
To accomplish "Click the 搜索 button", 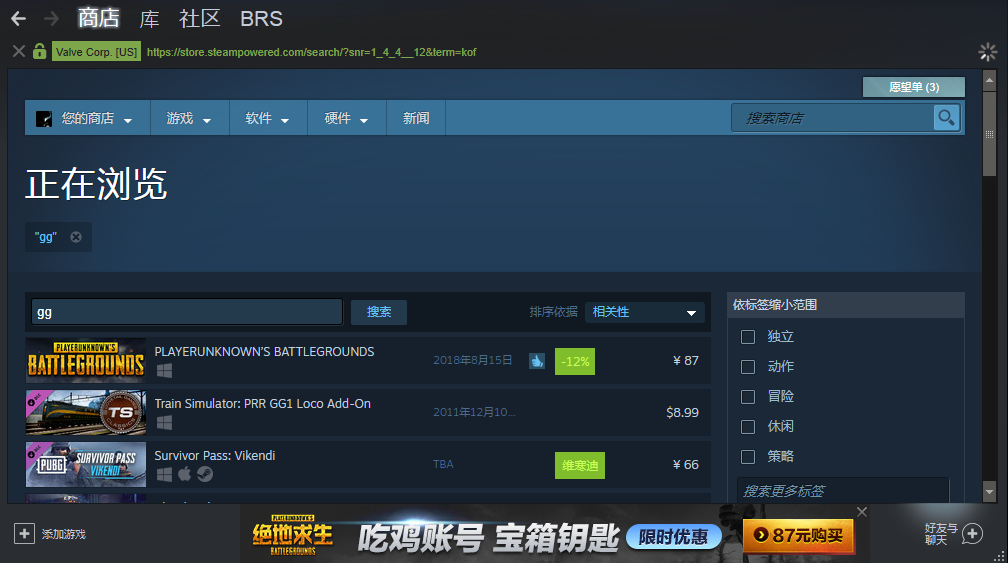I will pyautogui.click(x=379, y=312).
